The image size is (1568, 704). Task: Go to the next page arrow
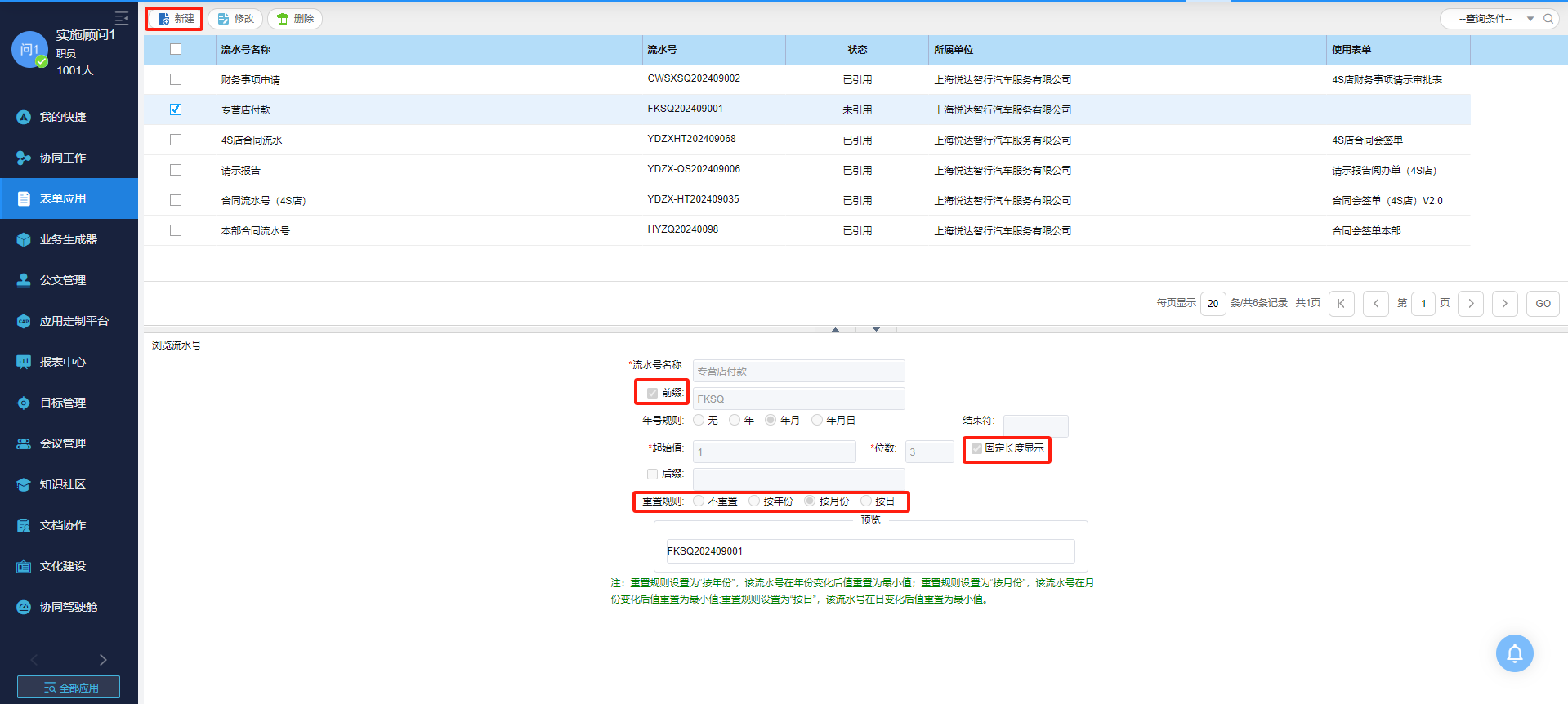pyautogui.click(x=1471, y=304)
